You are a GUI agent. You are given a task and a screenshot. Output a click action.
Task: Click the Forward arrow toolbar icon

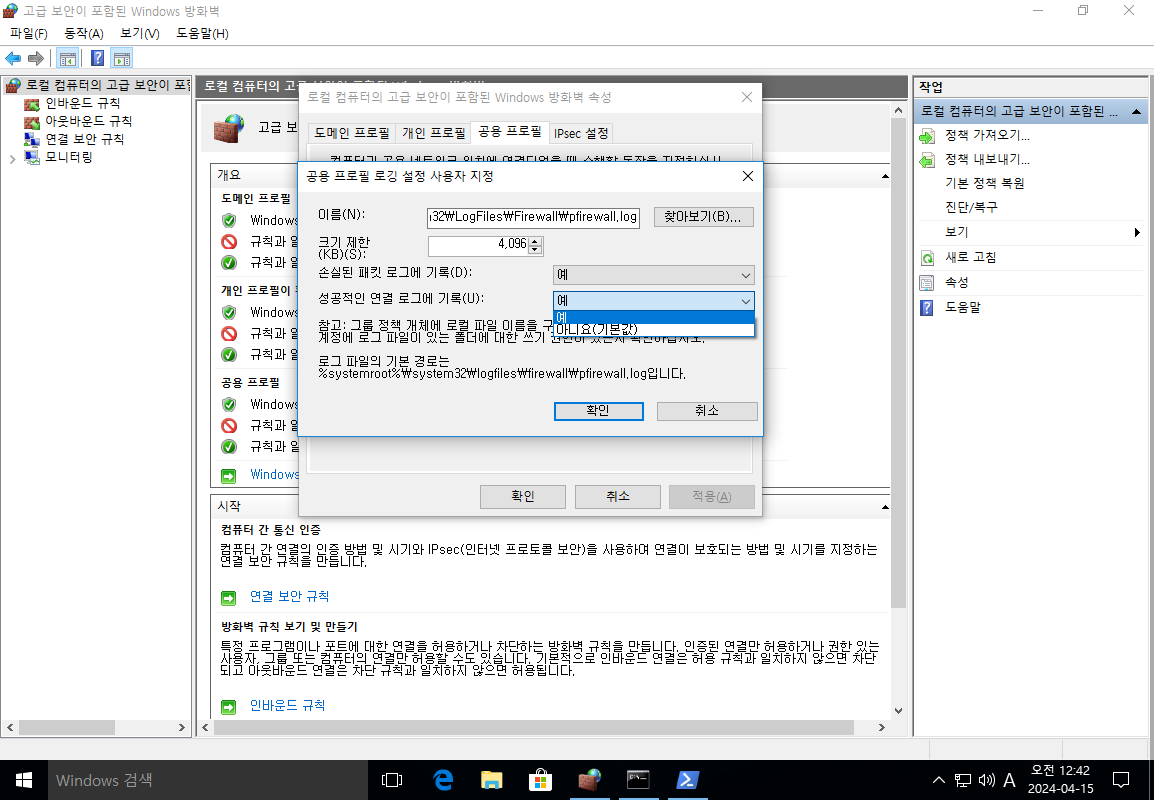pyautogui.click(x=35, y=58)
